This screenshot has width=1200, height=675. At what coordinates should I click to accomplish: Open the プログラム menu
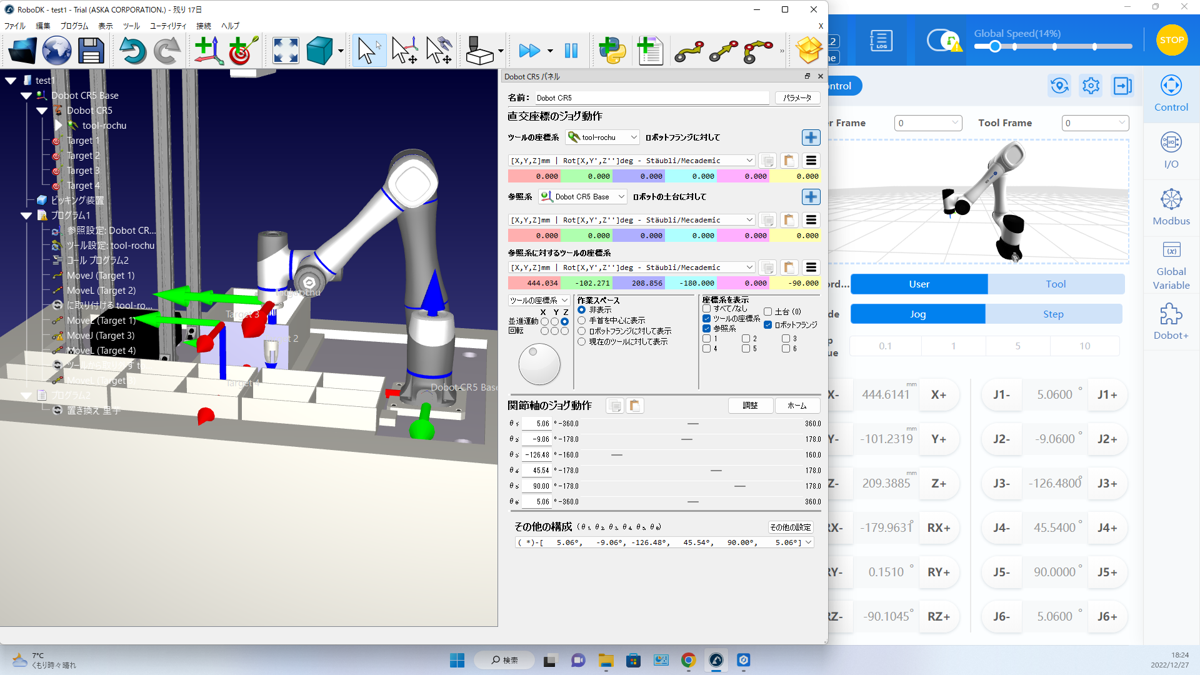pos(74,26)
